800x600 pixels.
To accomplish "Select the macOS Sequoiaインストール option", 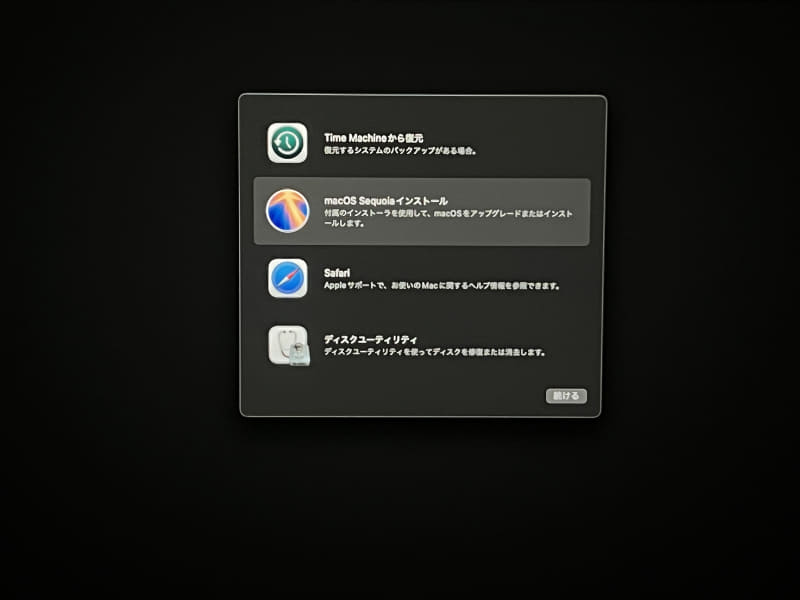I will click(420, 209).
